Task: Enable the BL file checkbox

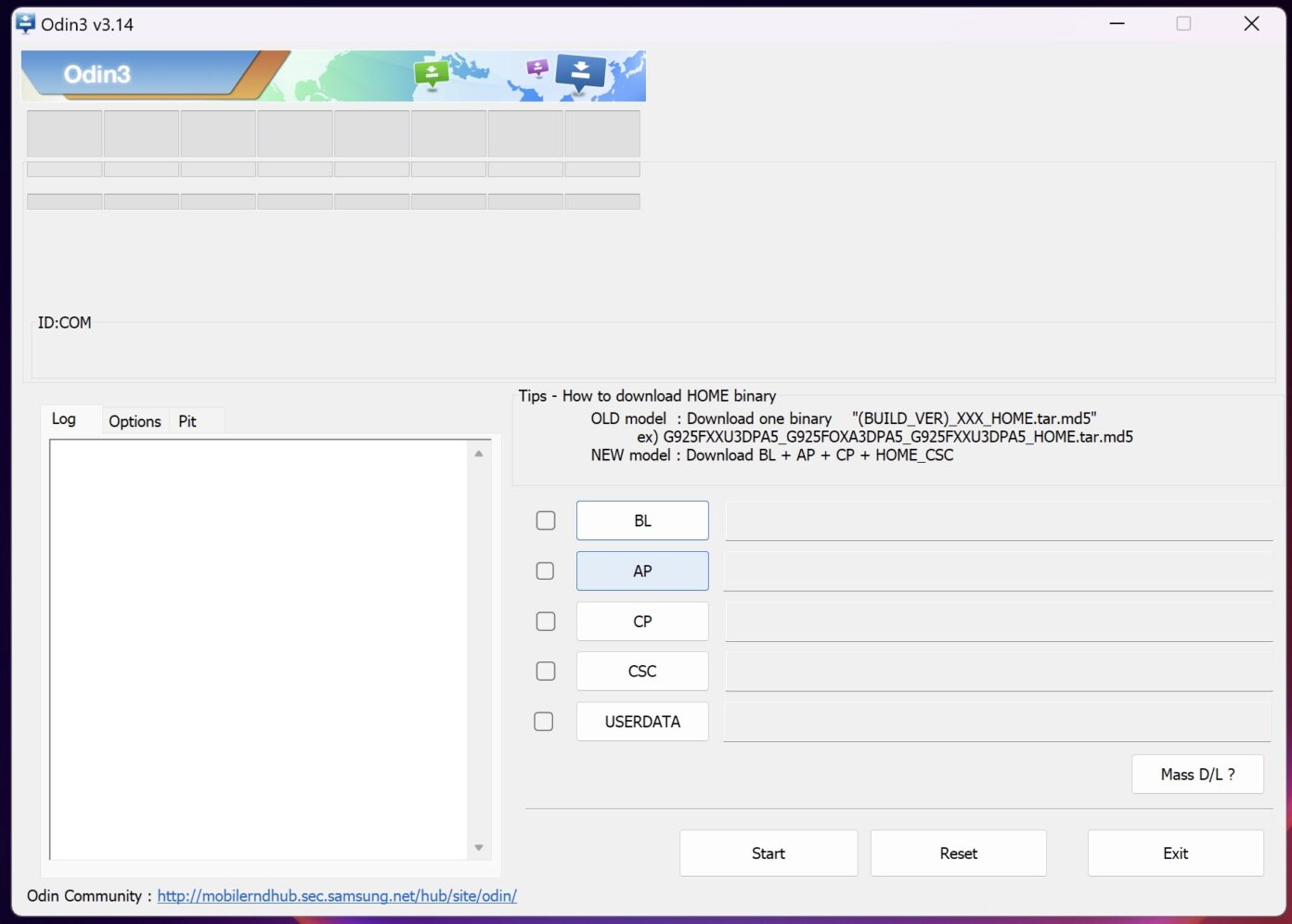Action: click(x=546, y=520)
